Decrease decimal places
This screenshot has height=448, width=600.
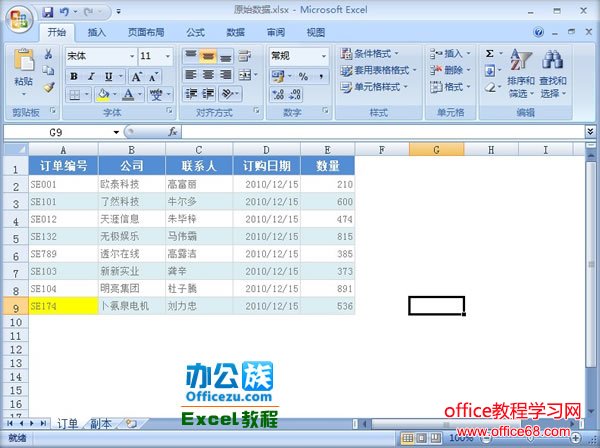pos(295,94)
